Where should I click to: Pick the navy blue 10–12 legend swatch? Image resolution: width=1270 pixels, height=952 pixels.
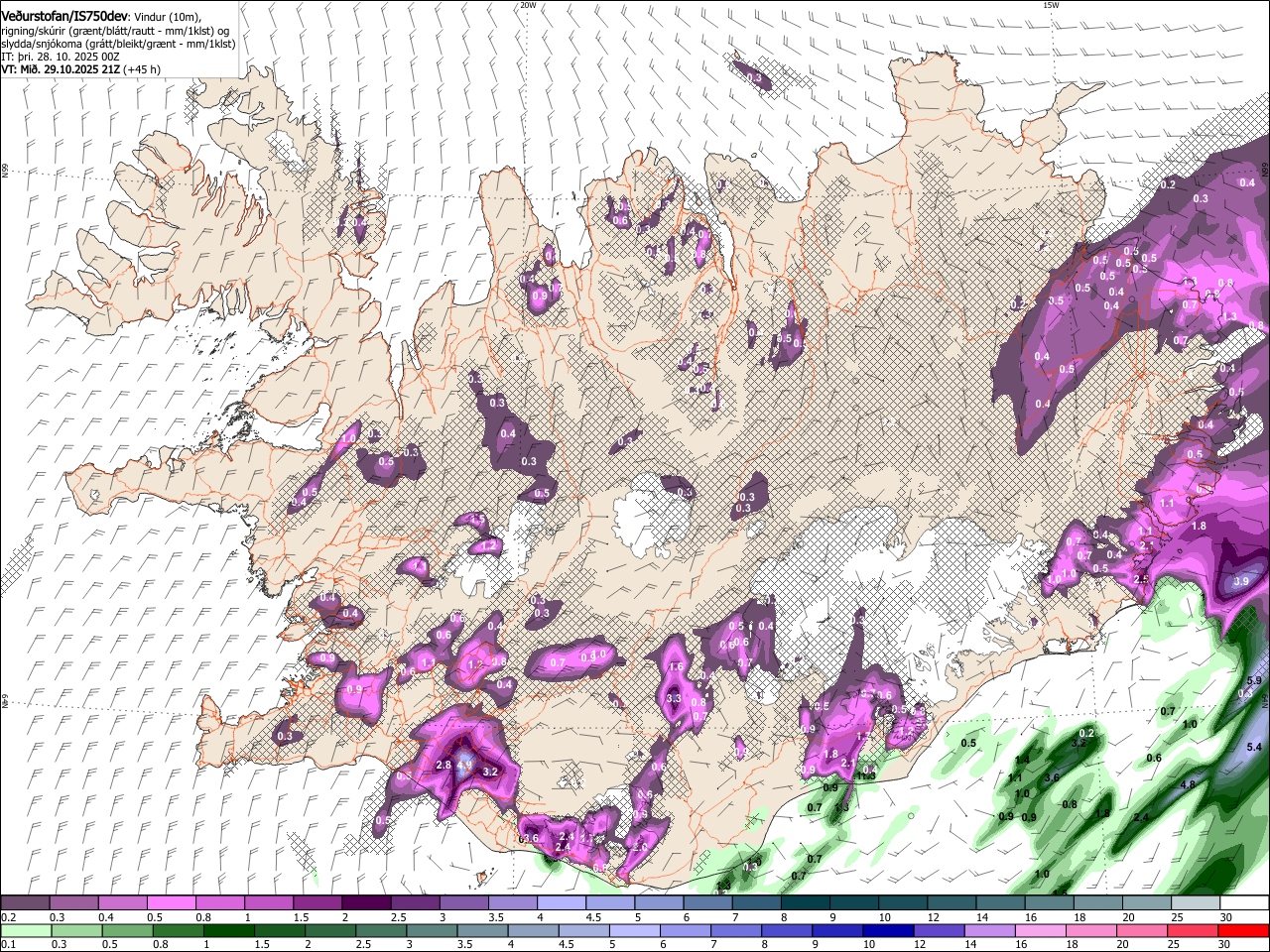888,930
